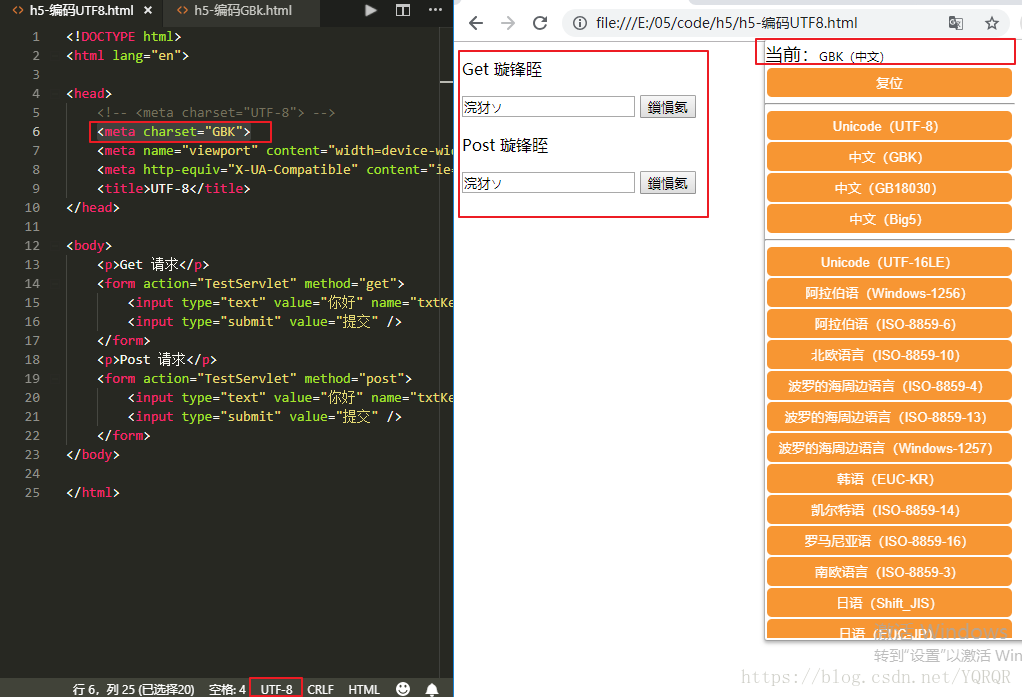The width and height of the screenshot is (1022, 697).
Task: Select the h5-编码UTF8.html editor tab
Action: tap(81, 10)
